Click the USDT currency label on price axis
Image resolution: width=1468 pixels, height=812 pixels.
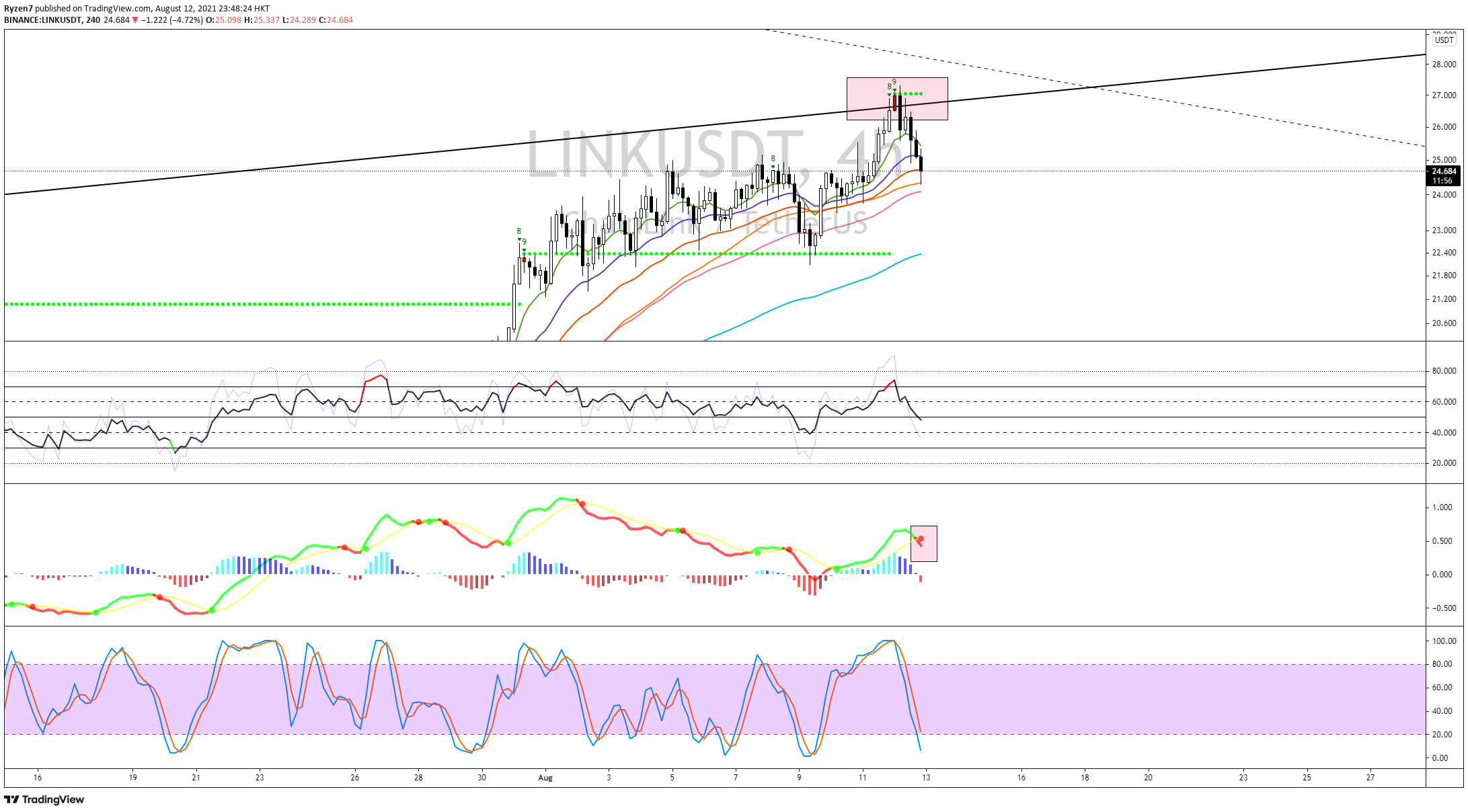[x=1444, y=40]
